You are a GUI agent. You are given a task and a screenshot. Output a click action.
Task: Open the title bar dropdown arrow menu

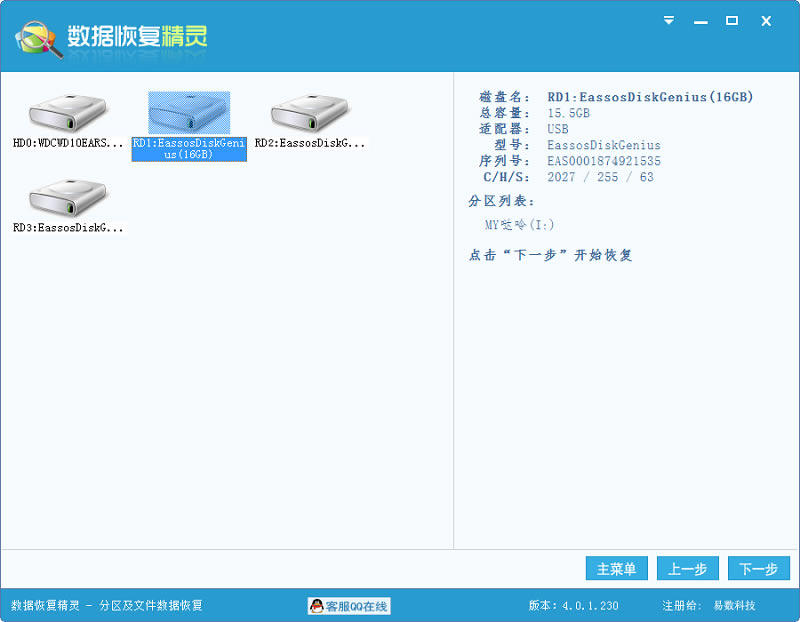tap(669, 20)
